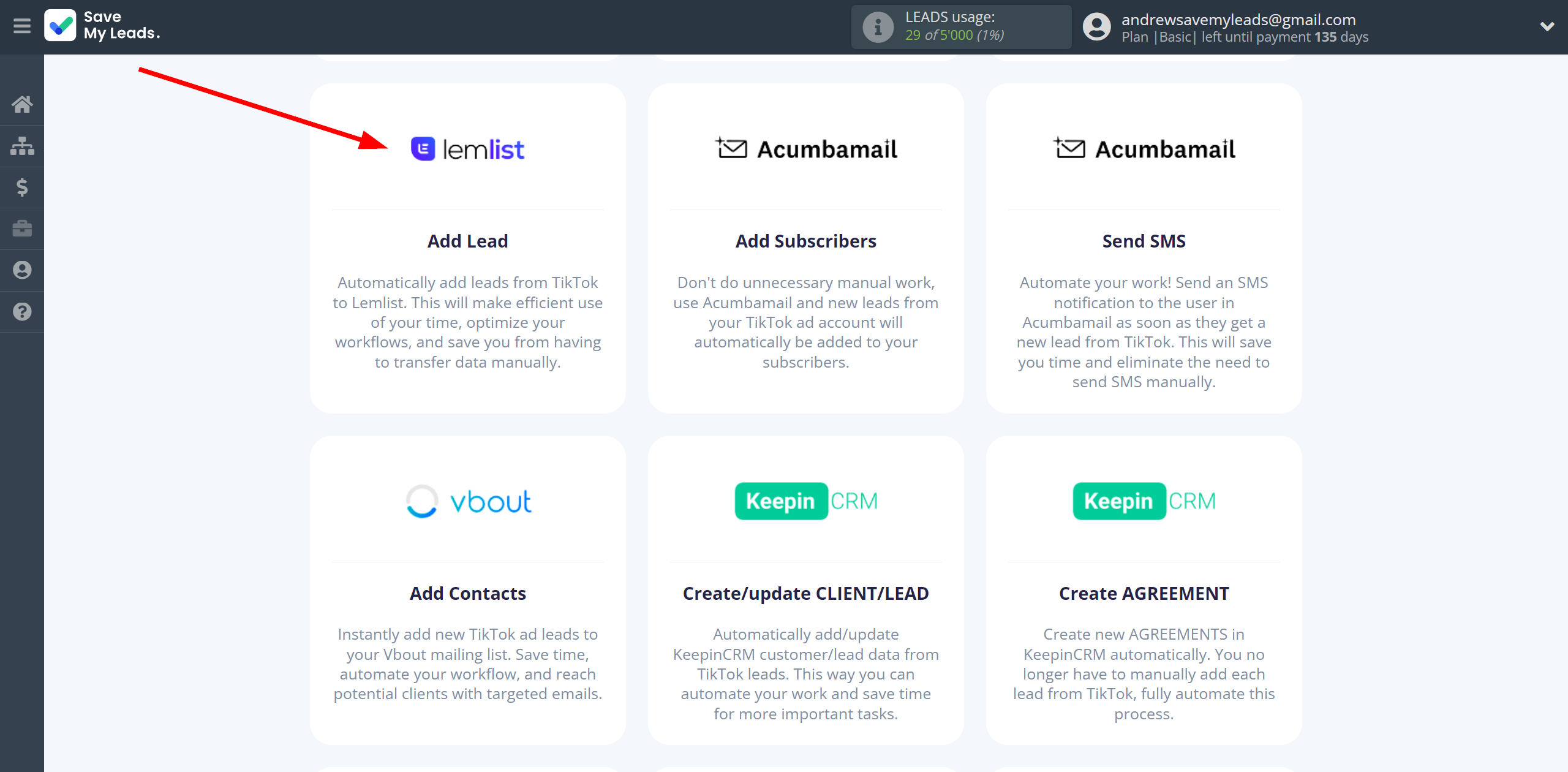Click the Plan Basic payment info text
The width and height of the screenshot is (1568, 772).
pos(1245,37)
